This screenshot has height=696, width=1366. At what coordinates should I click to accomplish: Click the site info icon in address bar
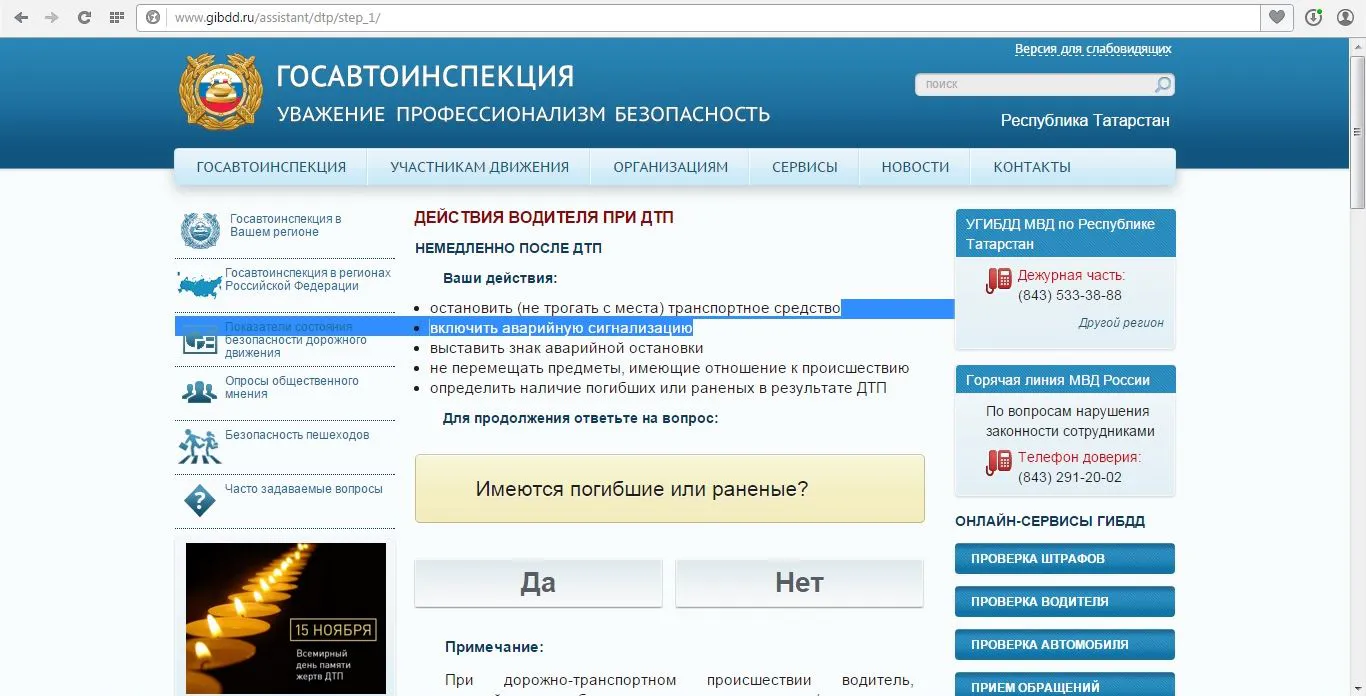point(153,17)
